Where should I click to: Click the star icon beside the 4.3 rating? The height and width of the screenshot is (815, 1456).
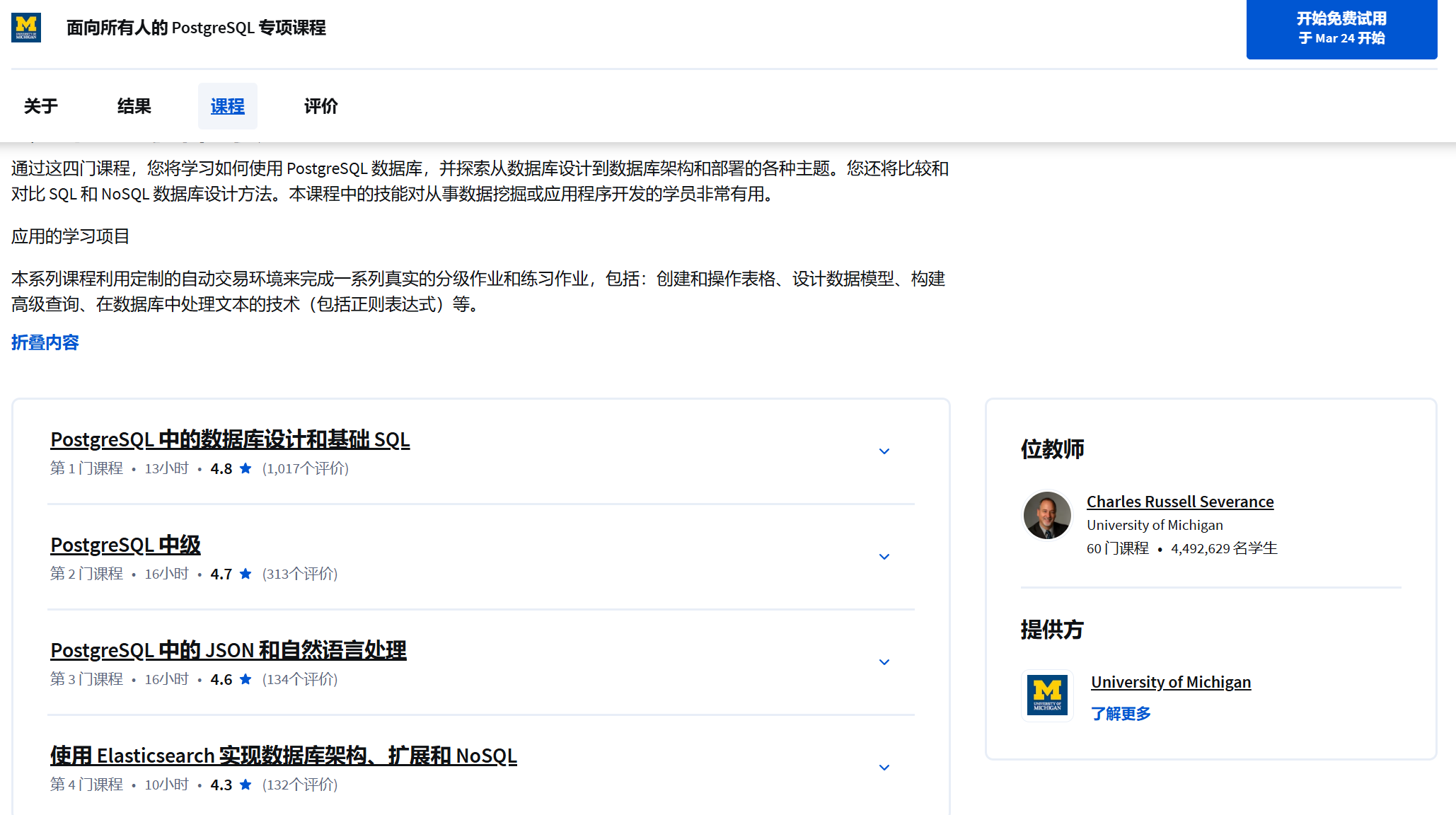[x=245, y=785]
